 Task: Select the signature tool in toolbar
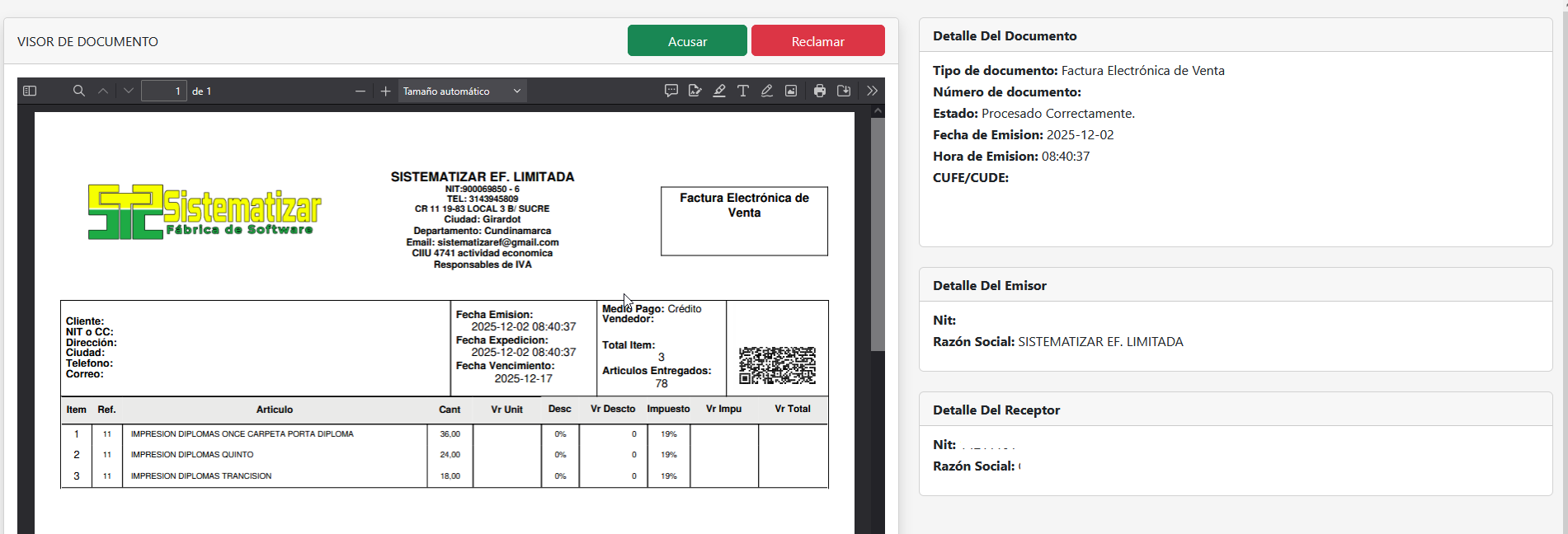click(x=695, y=91)
